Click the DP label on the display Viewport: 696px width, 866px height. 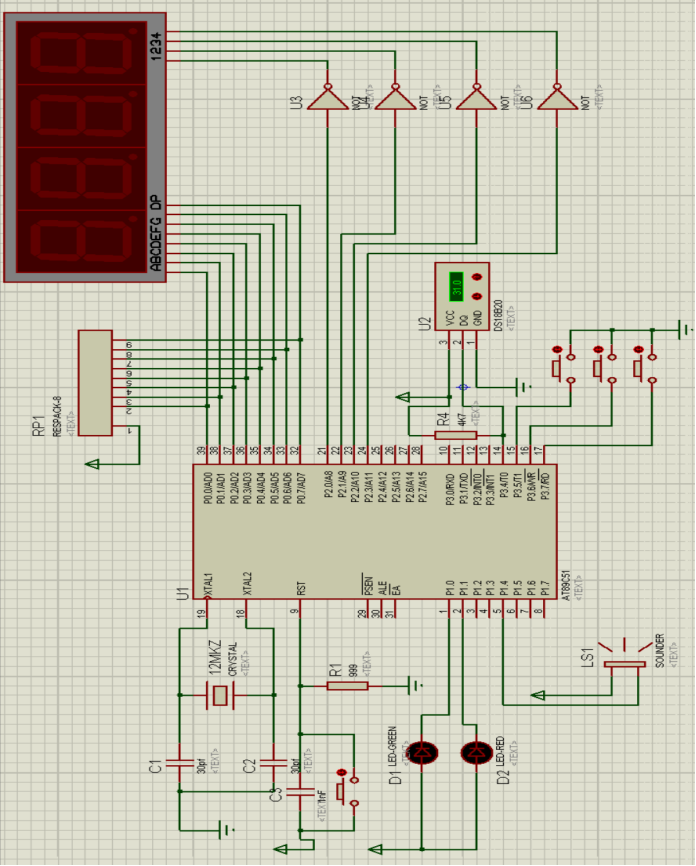(x=156, y=203)
